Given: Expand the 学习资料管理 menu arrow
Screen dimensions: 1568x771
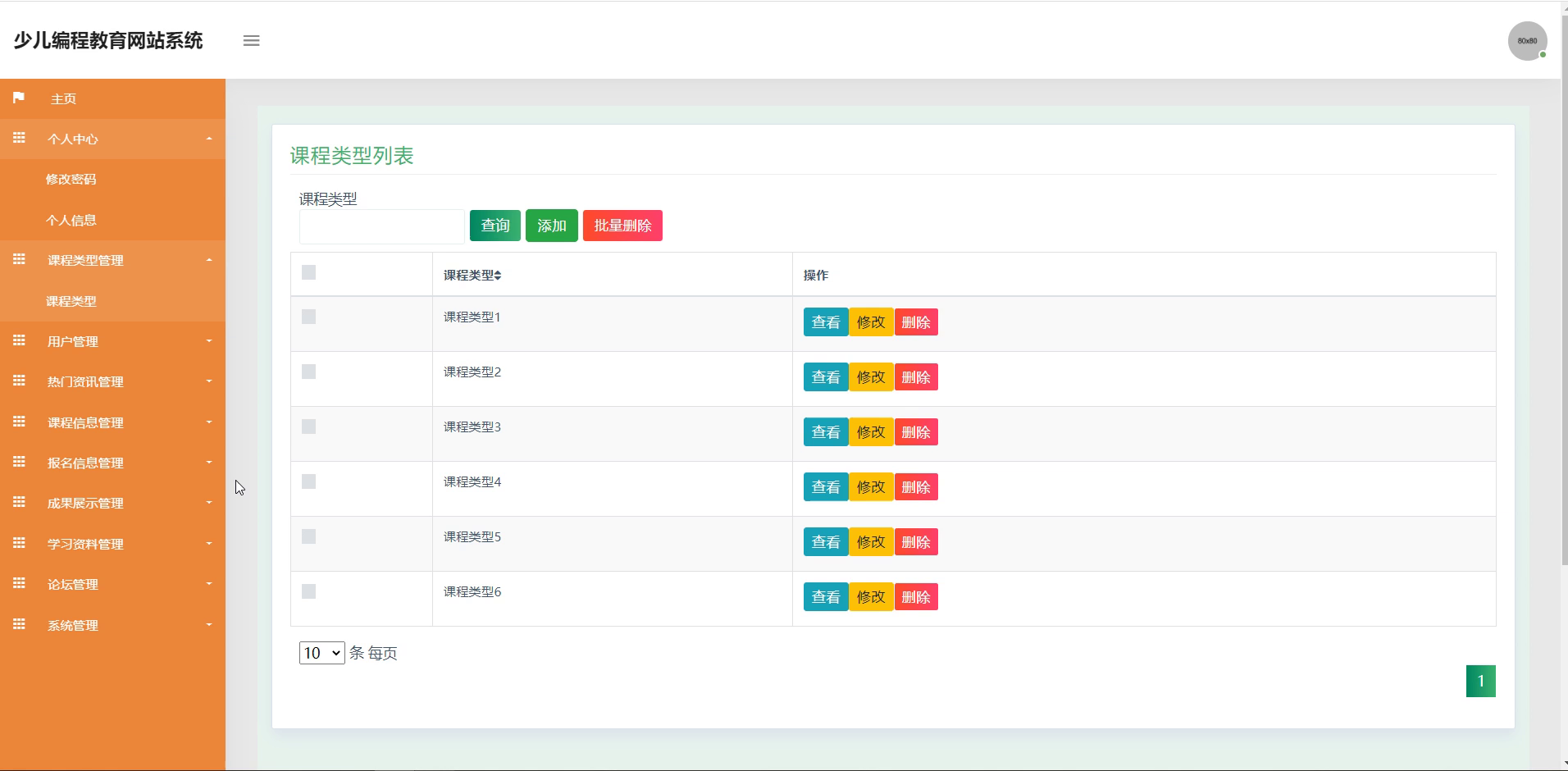Looking at the screenshot, I should 209,544.
